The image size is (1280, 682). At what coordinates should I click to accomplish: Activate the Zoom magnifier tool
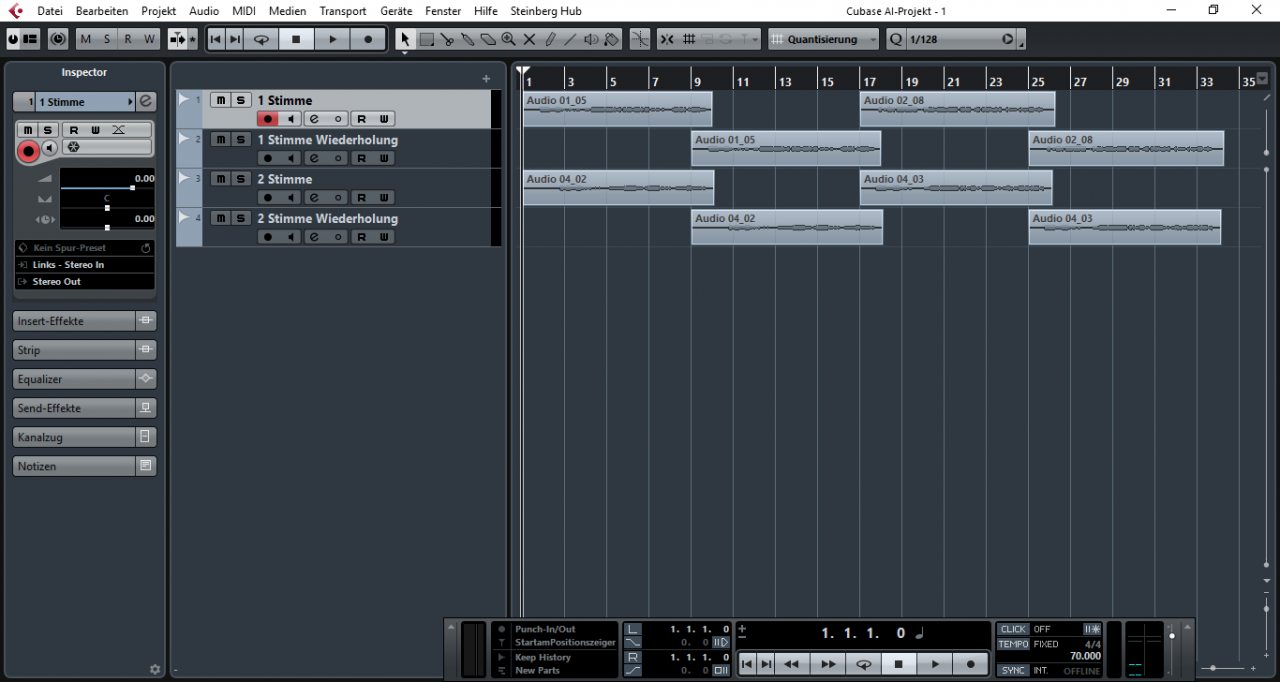coord(508,39)
